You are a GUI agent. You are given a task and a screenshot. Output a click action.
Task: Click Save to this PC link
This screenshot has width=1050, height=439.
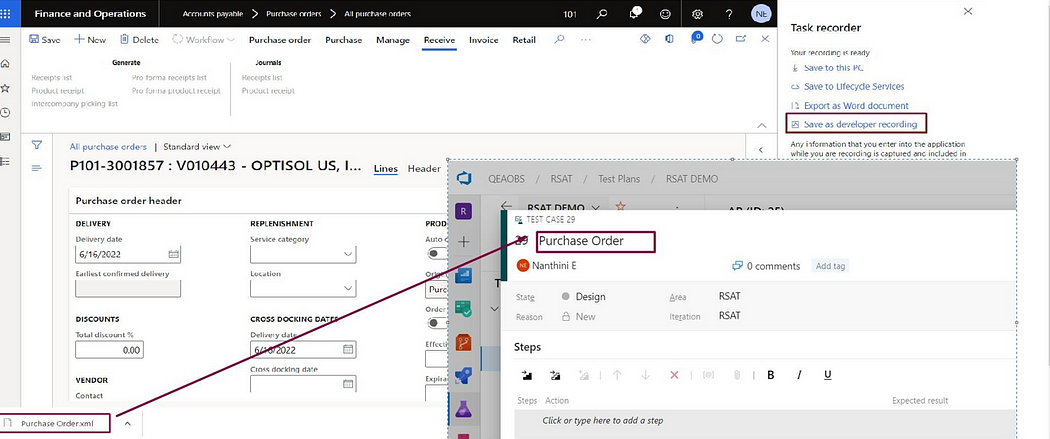[x=833, y=68]
